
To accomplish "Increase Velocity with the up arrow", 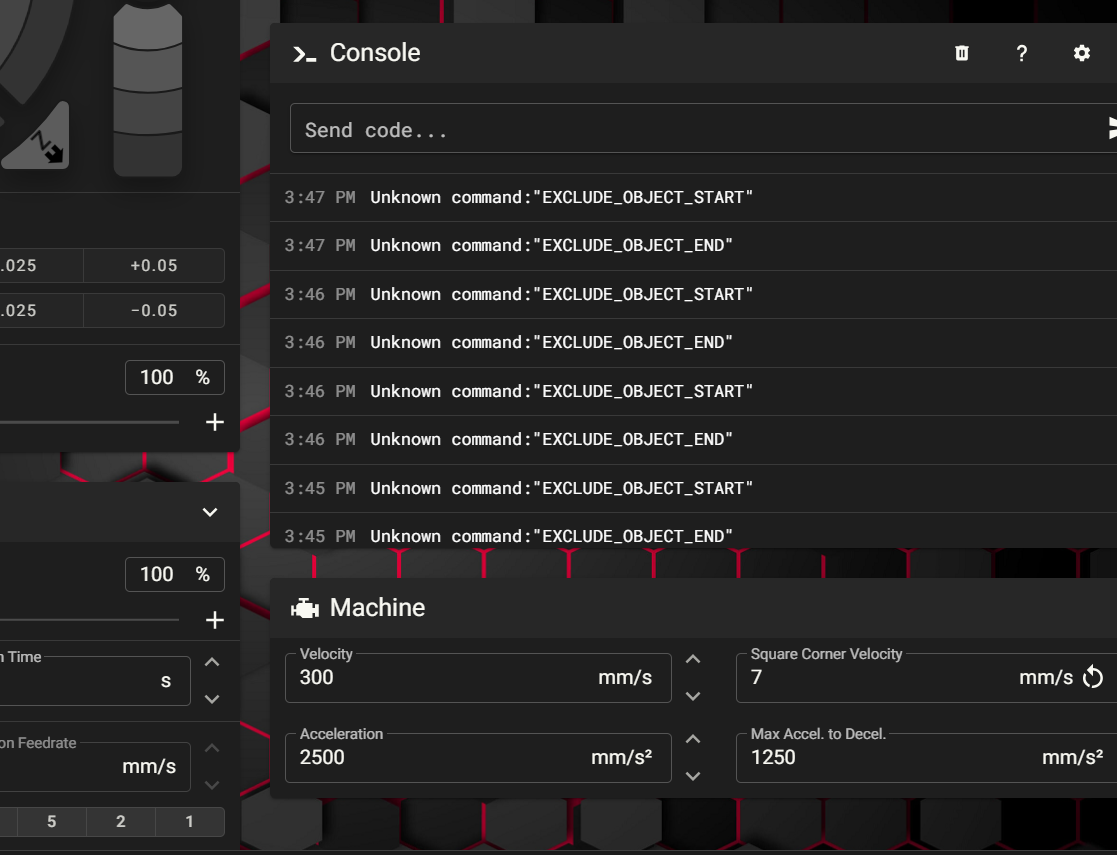I will (692, 660).
